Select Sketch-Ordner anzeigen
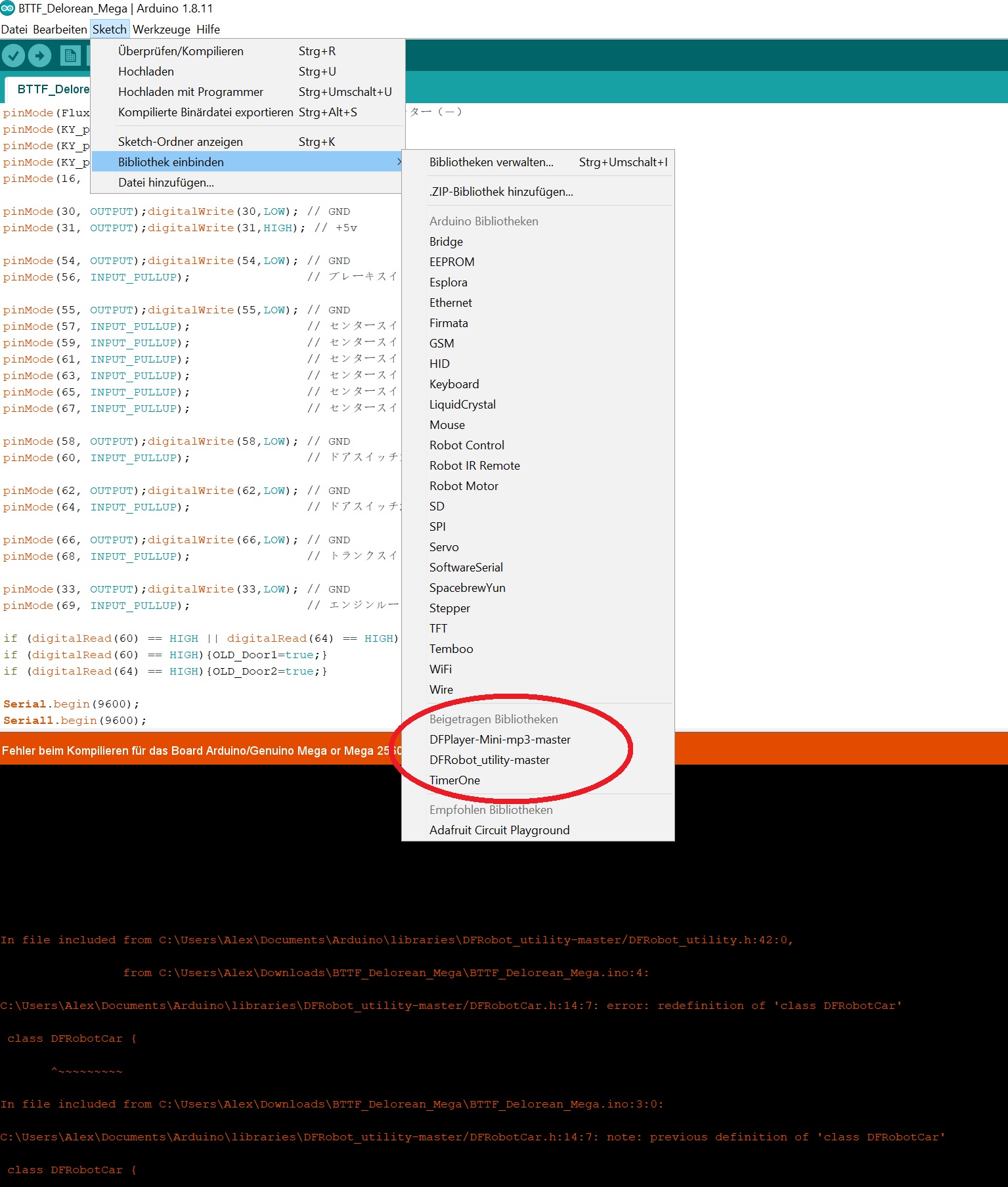This screenshot has width=1008, height=1187. point(247,142)
